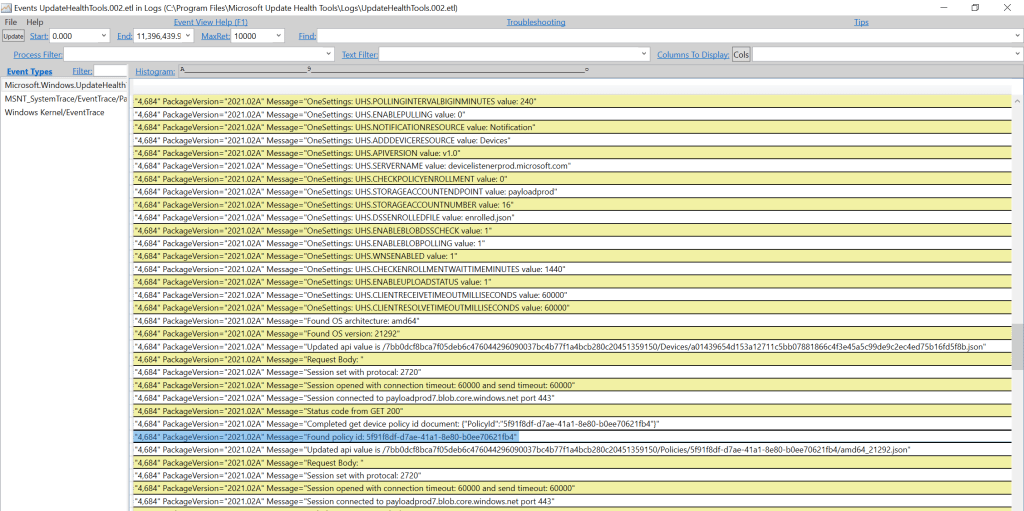Open the Tips link
The width and height of the screenshot is (1024, 511).
click(x=861, y=22)
